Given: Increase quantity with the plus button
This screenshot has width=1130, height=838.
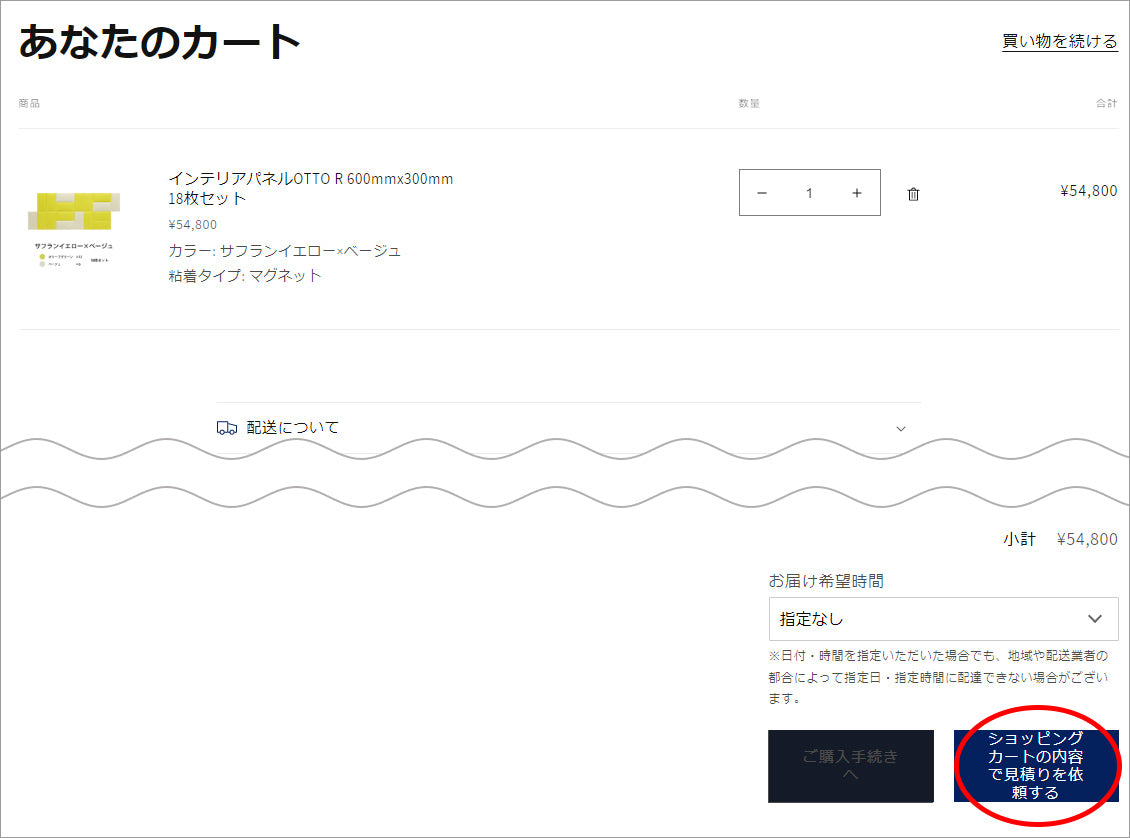Looking at the screenshot, I should [857, 193].
